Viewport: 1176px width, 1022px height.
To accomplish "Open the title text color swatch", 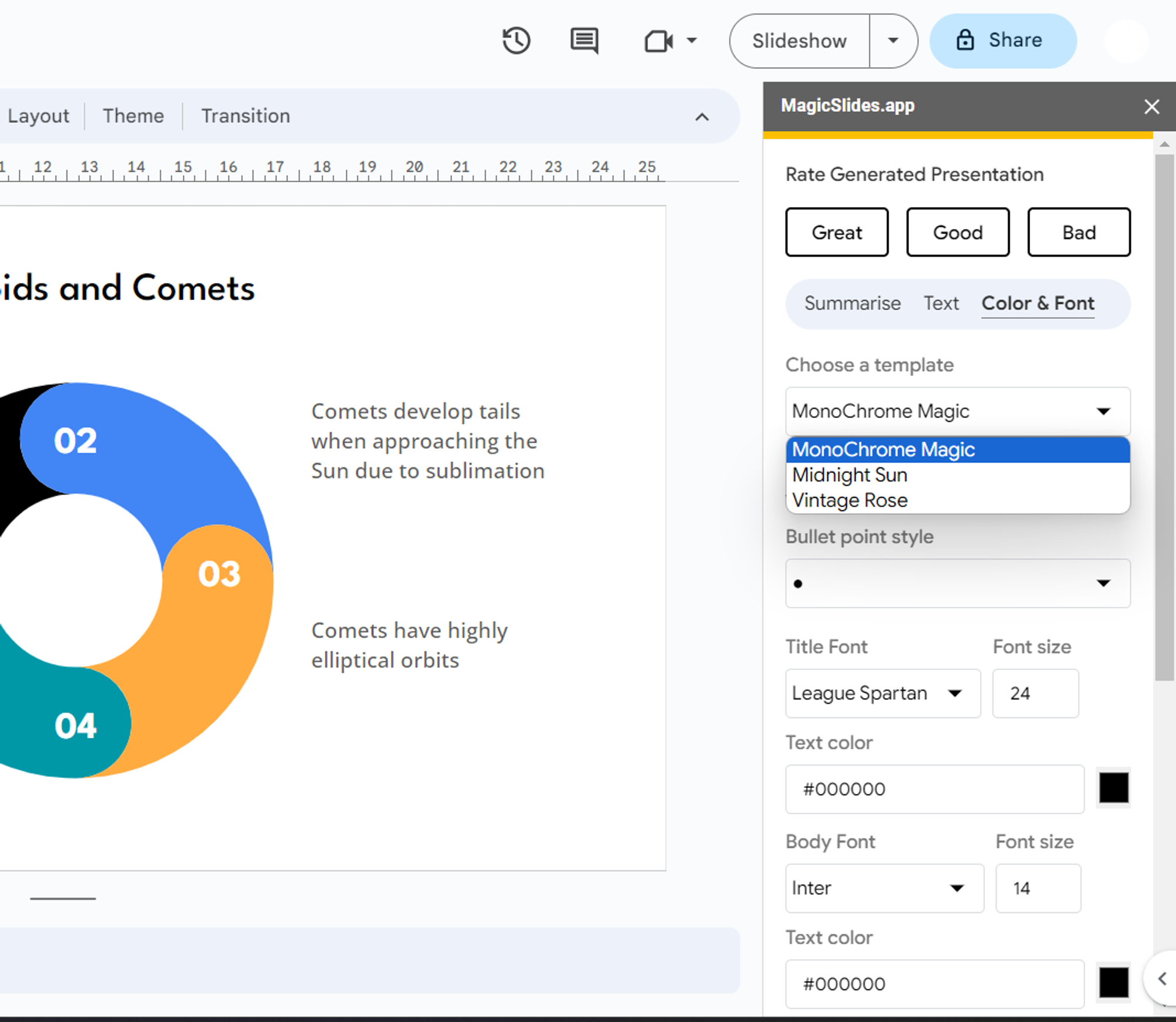I will 1114,788.
